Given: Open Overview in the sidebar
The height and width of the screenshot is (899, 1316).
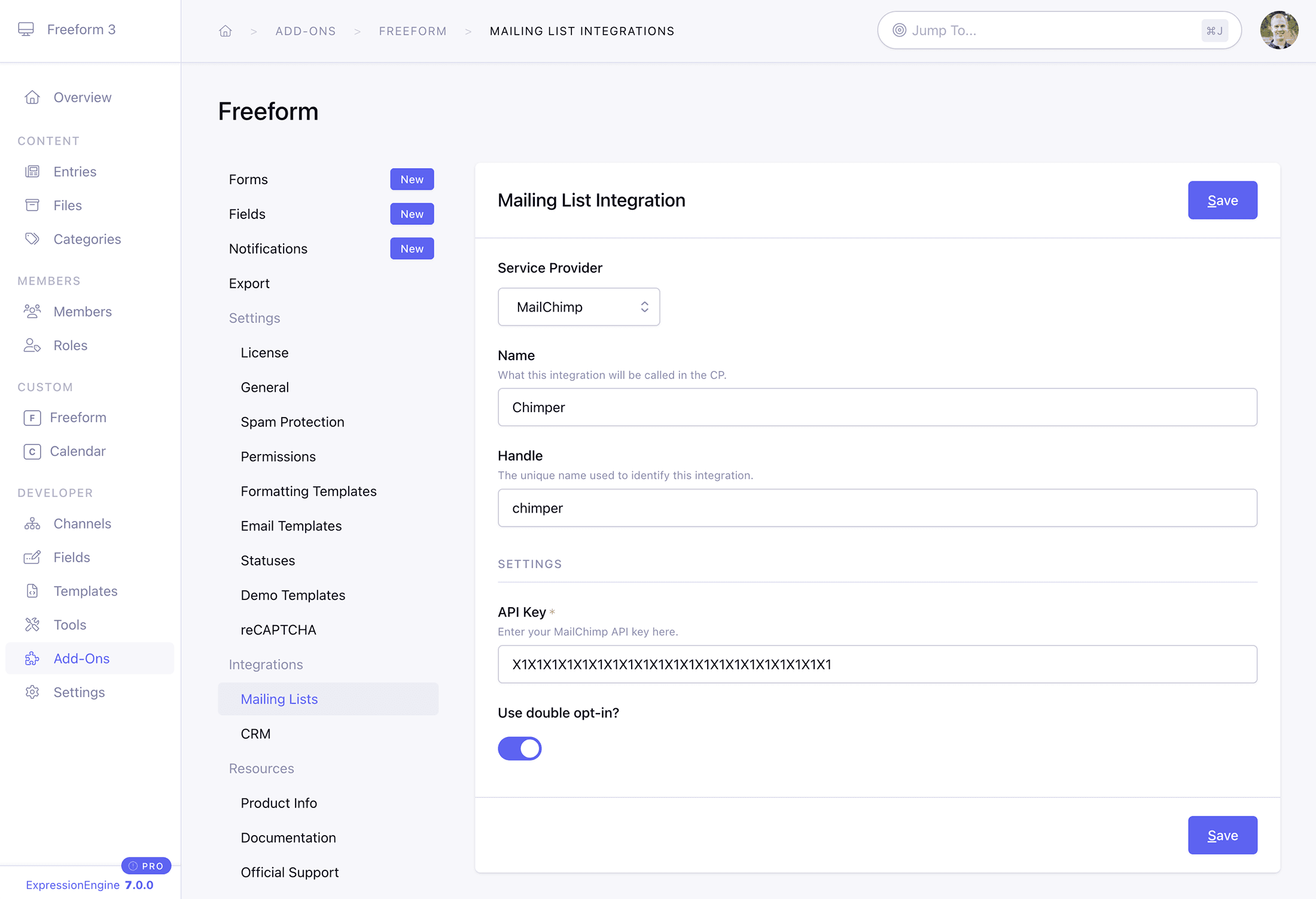Looking at the screenshot, I should point(82,97).
